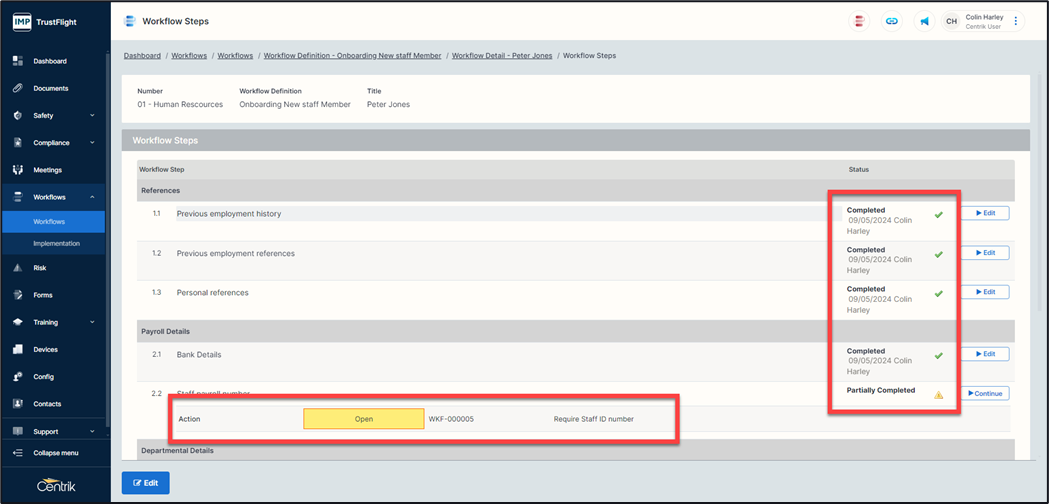Viewport: 1049px width, 504px height.
Task: Open Workflow Detail - Peter Jones breadcrumb
Action: 502,56
